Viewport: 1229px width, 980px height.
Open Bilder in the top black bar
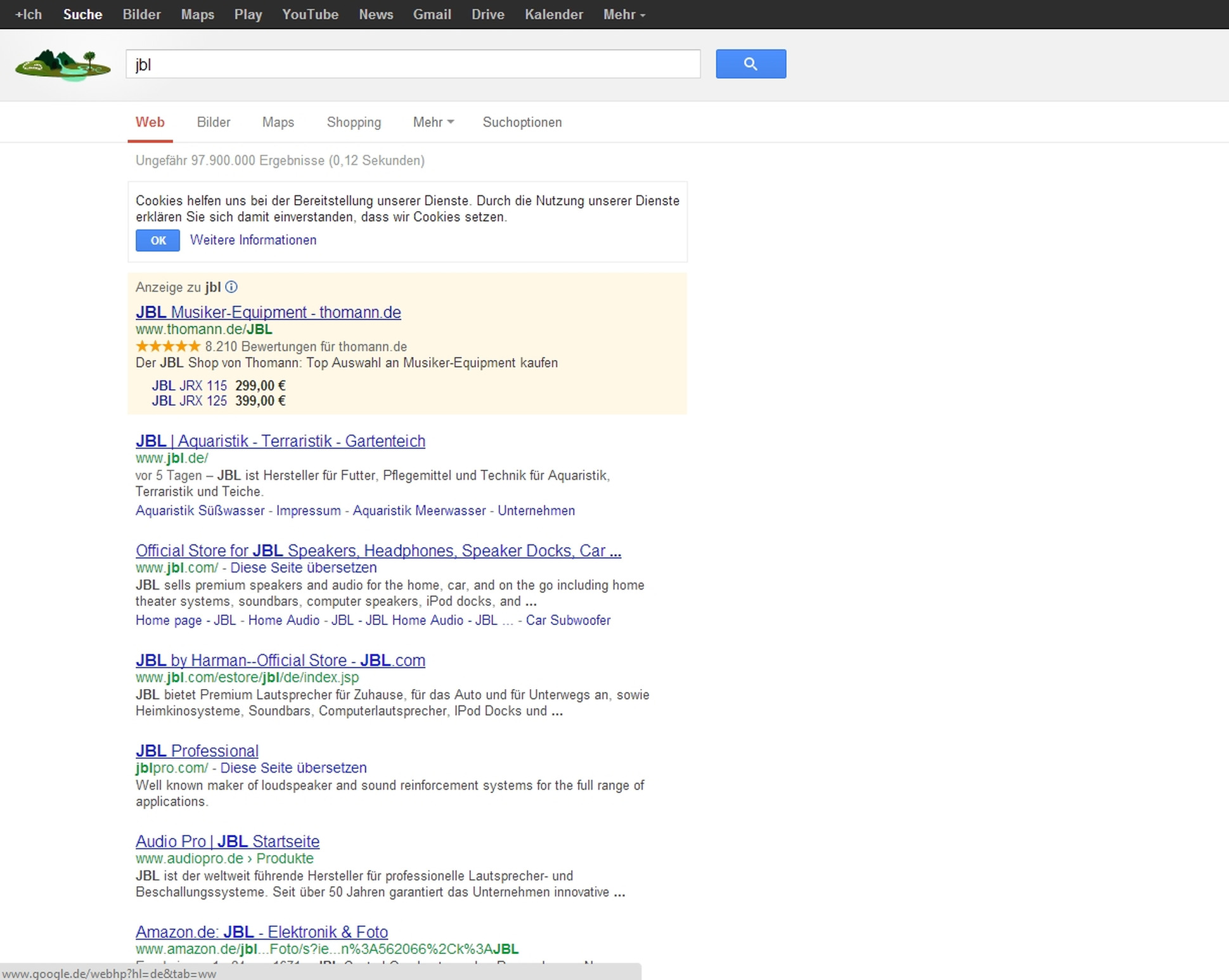141,14
